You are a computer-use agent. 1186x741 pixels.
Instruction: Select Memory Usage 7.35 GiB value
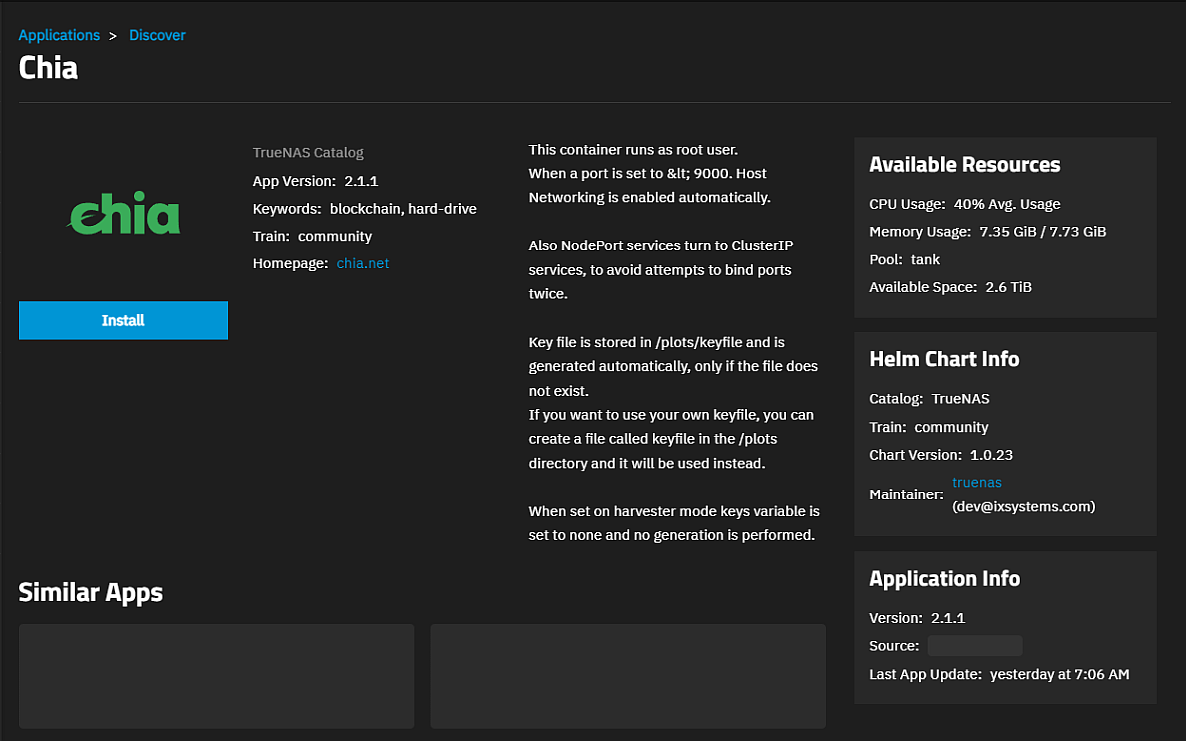click(x=987, y=231)
